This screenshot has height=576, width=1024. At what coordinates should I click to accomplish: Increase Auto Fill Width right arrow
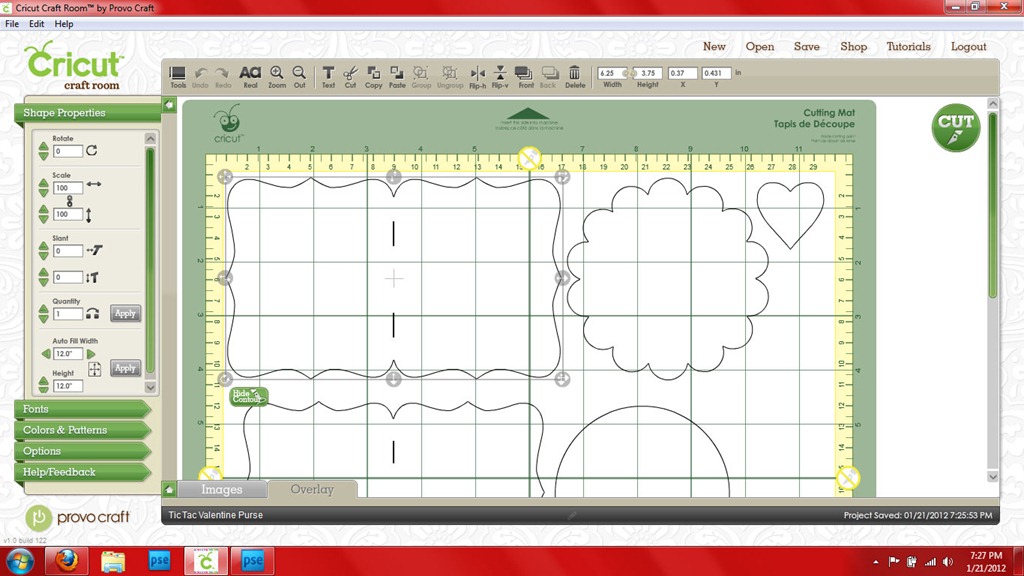point(91,354)
